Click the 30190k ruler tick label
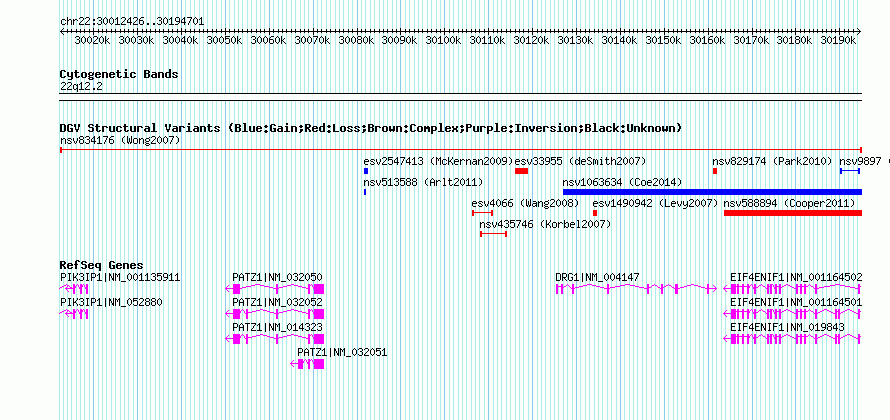 (x=838, y=41)
